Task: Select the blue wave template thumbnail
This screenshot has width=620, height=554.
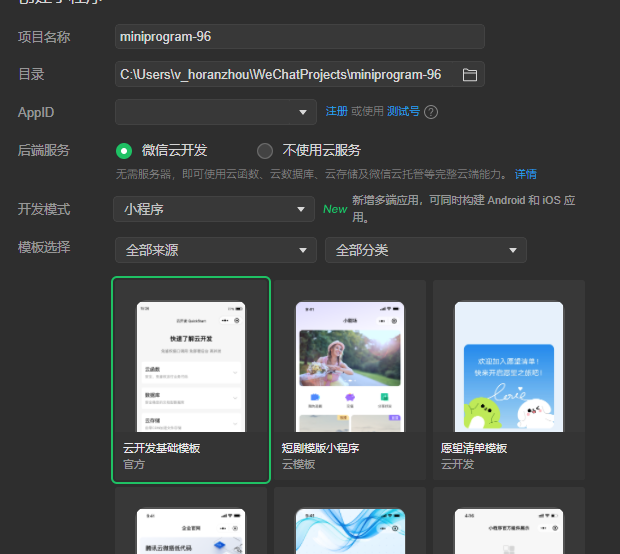Action: [350, 531]
